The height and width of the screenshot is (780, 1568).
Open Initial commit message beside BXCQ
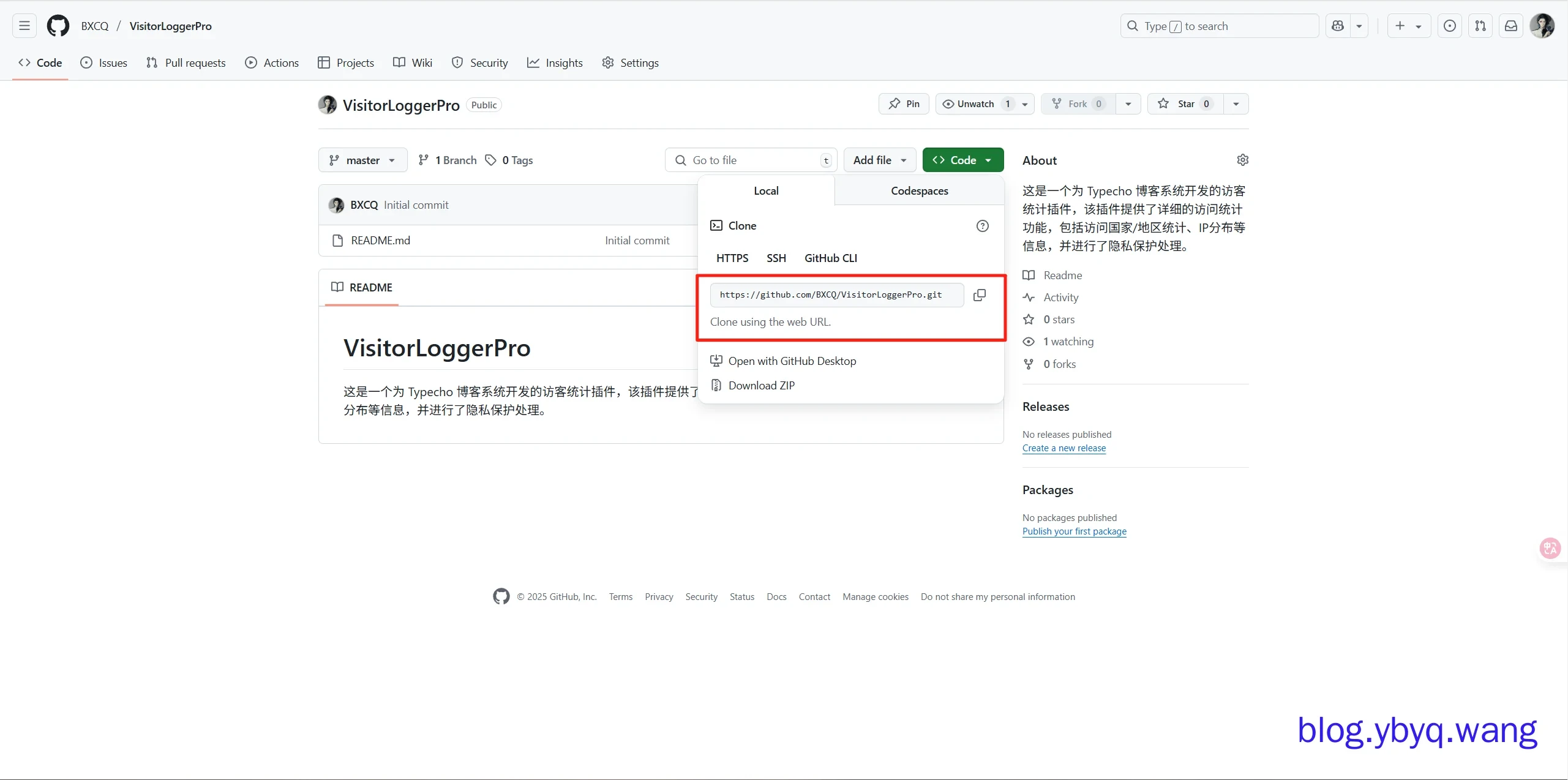click(416, 204)
